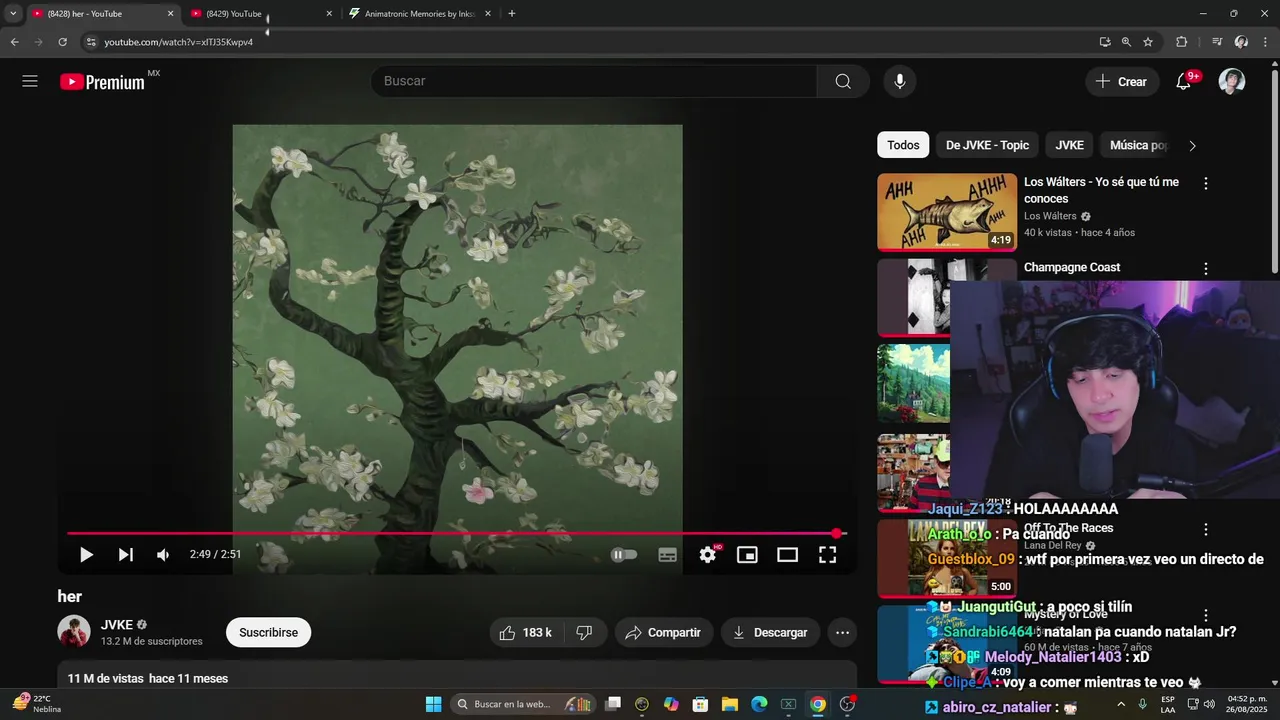This screenshot has height=720, width=1280.
Task: Click Descargar download button
Action: 770,632
